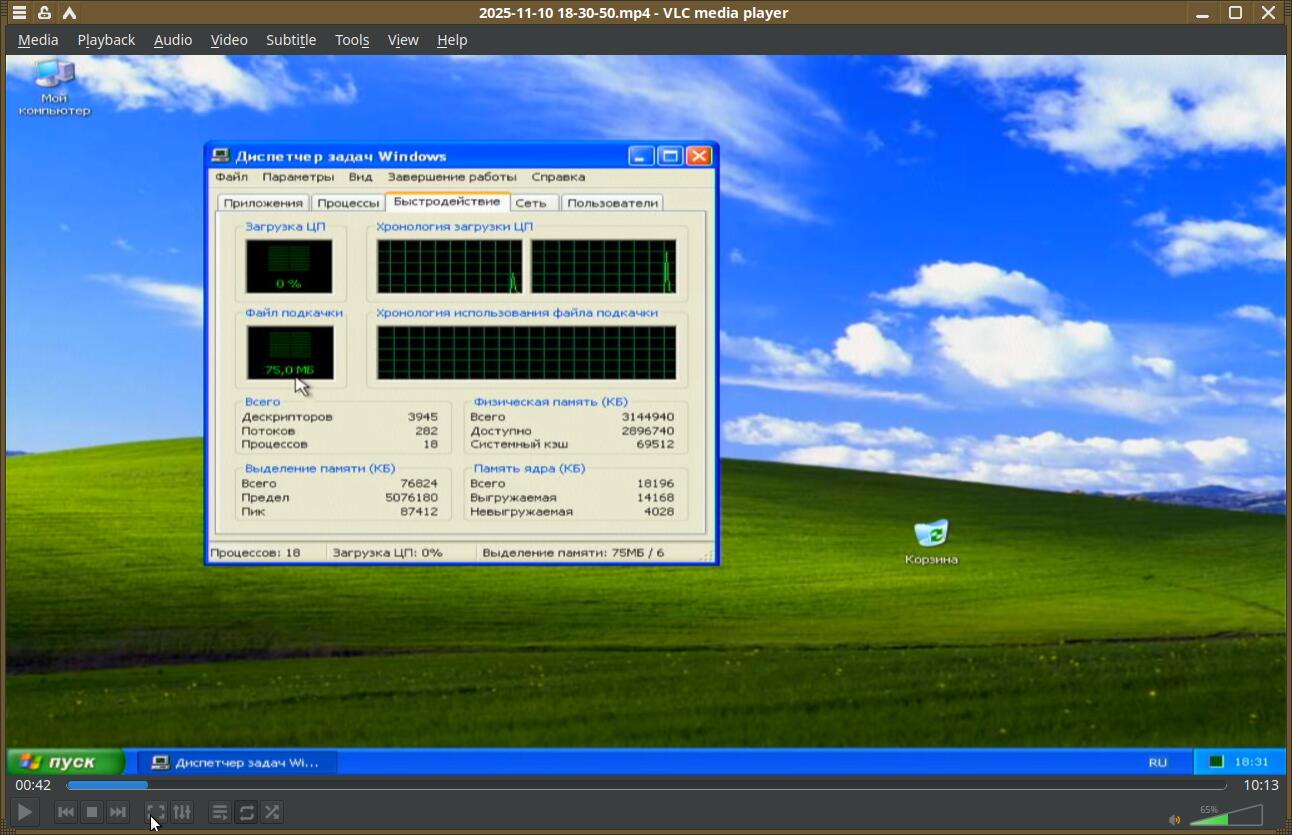Image resolution: width=1292 pixels, height=835 pixels.
Task: Expand the Audio menu
Action: 172,40
